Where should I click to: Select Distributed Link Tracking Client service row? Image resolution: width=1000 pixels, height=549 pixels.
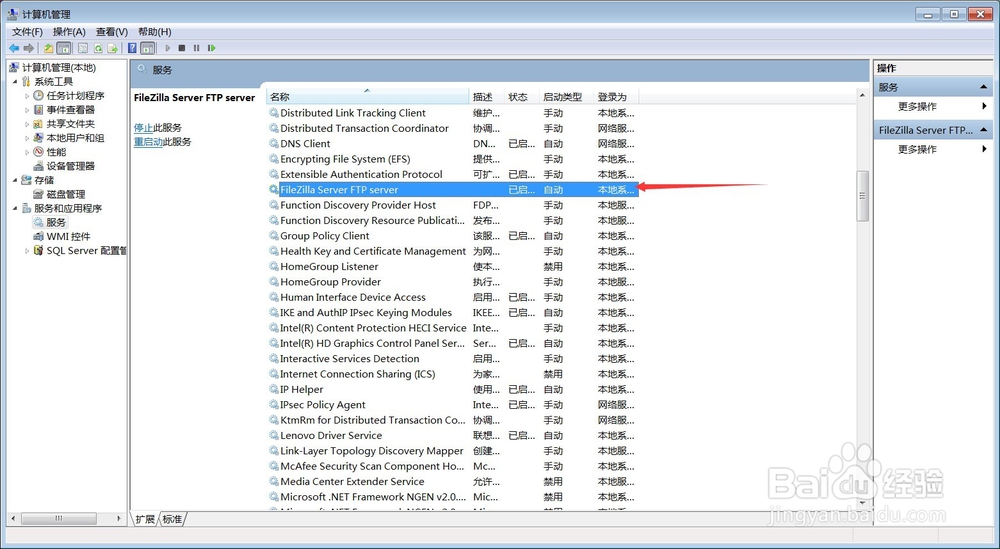[452, 113]
